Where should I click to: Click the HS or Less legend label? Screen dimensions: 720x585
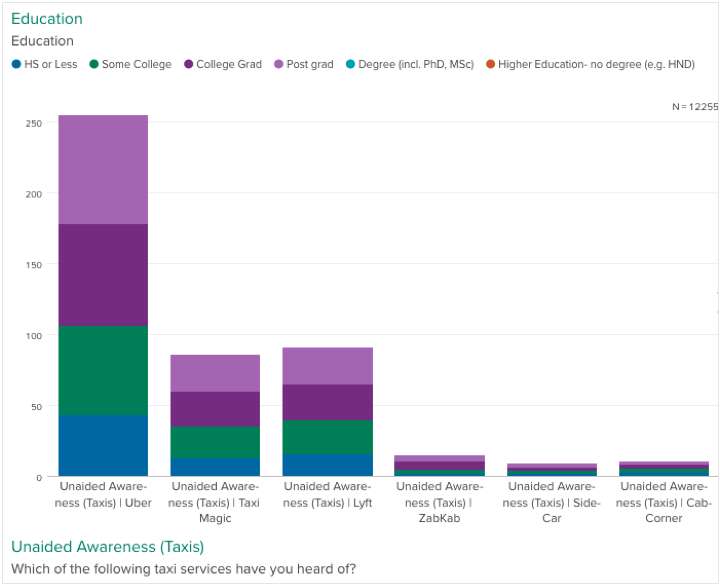tap(51, 64)
